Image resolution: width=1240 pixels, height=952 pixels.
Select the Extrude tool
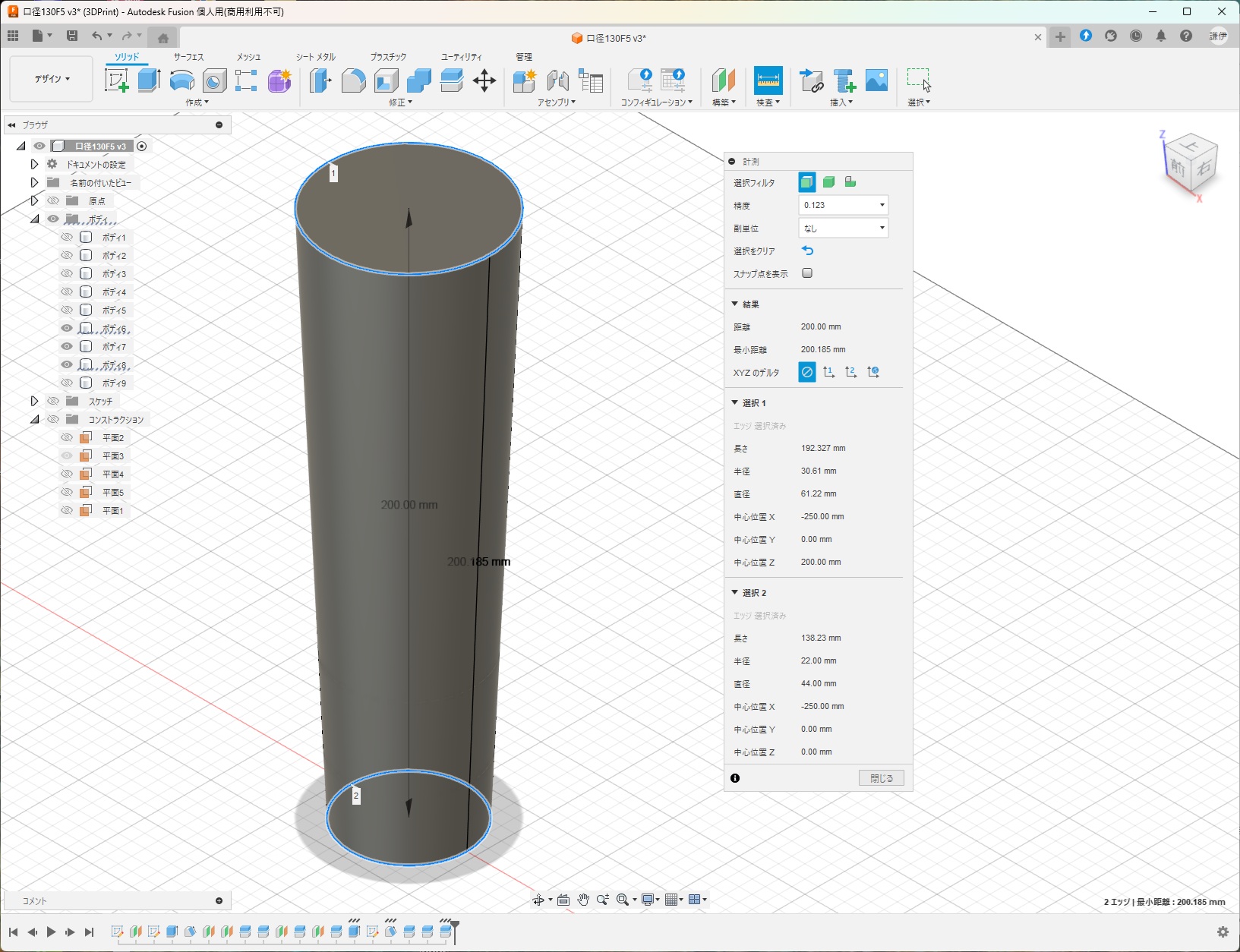(149, 80)
